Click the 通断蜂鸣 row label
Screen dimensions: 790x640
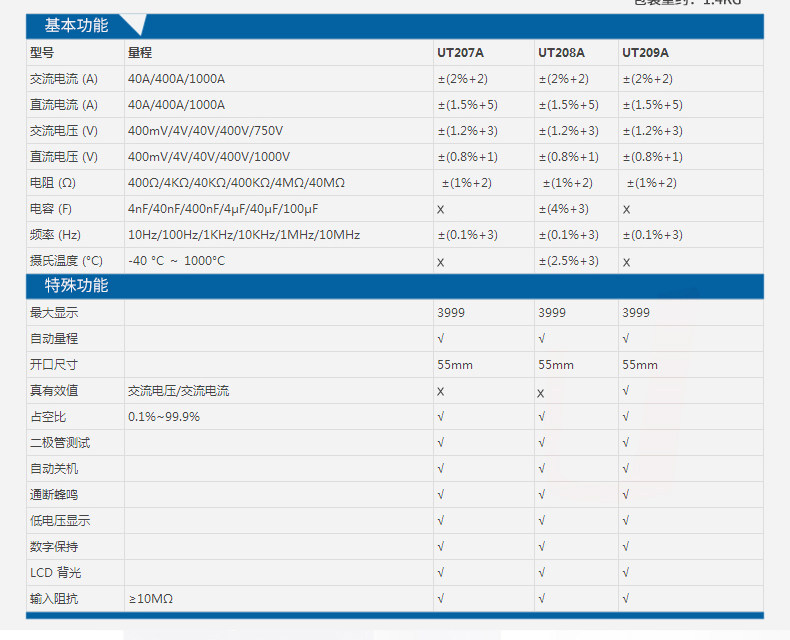[x=54, y=495]
